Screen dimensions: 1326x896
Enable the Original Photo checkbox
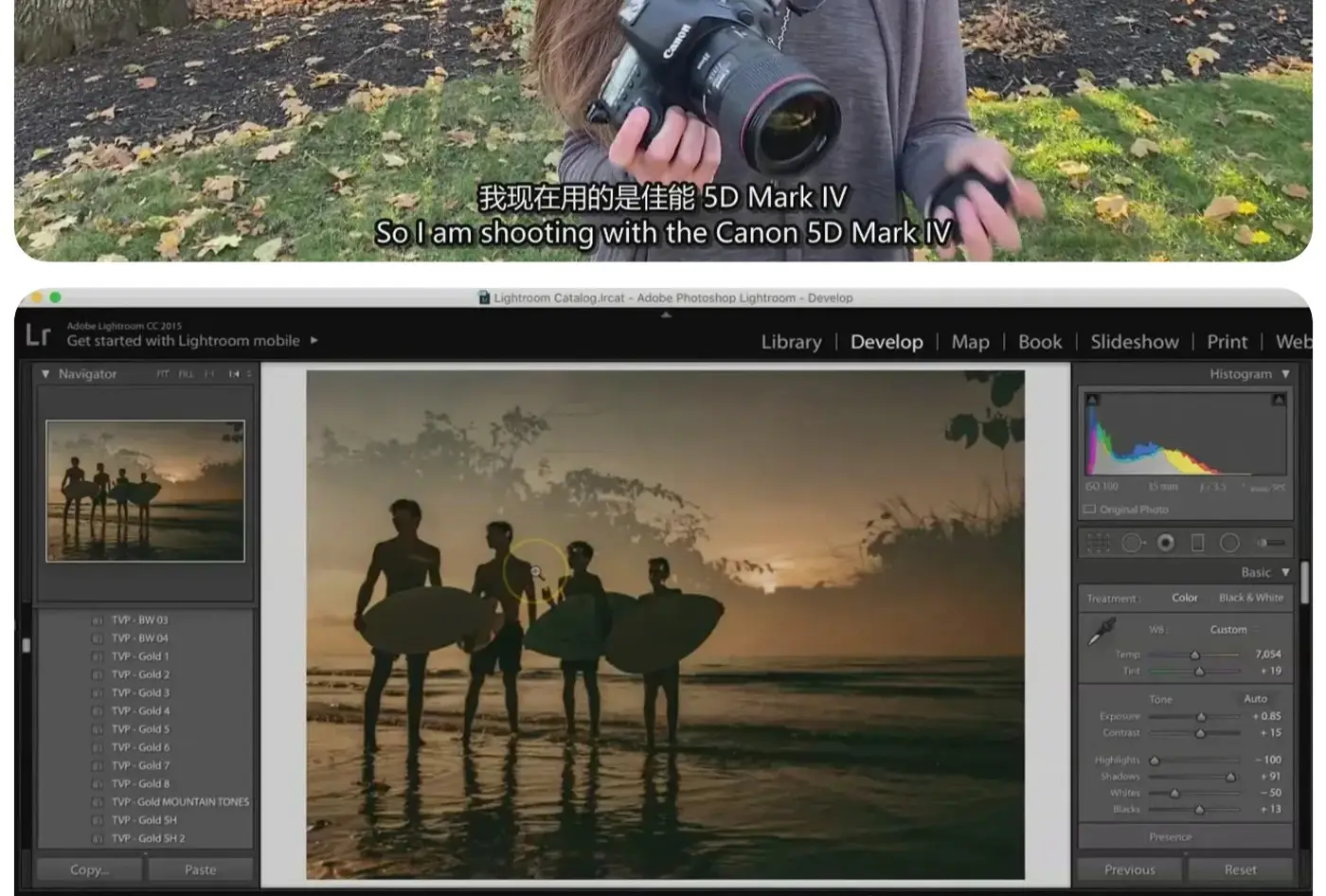click(x=1089, y=510)
